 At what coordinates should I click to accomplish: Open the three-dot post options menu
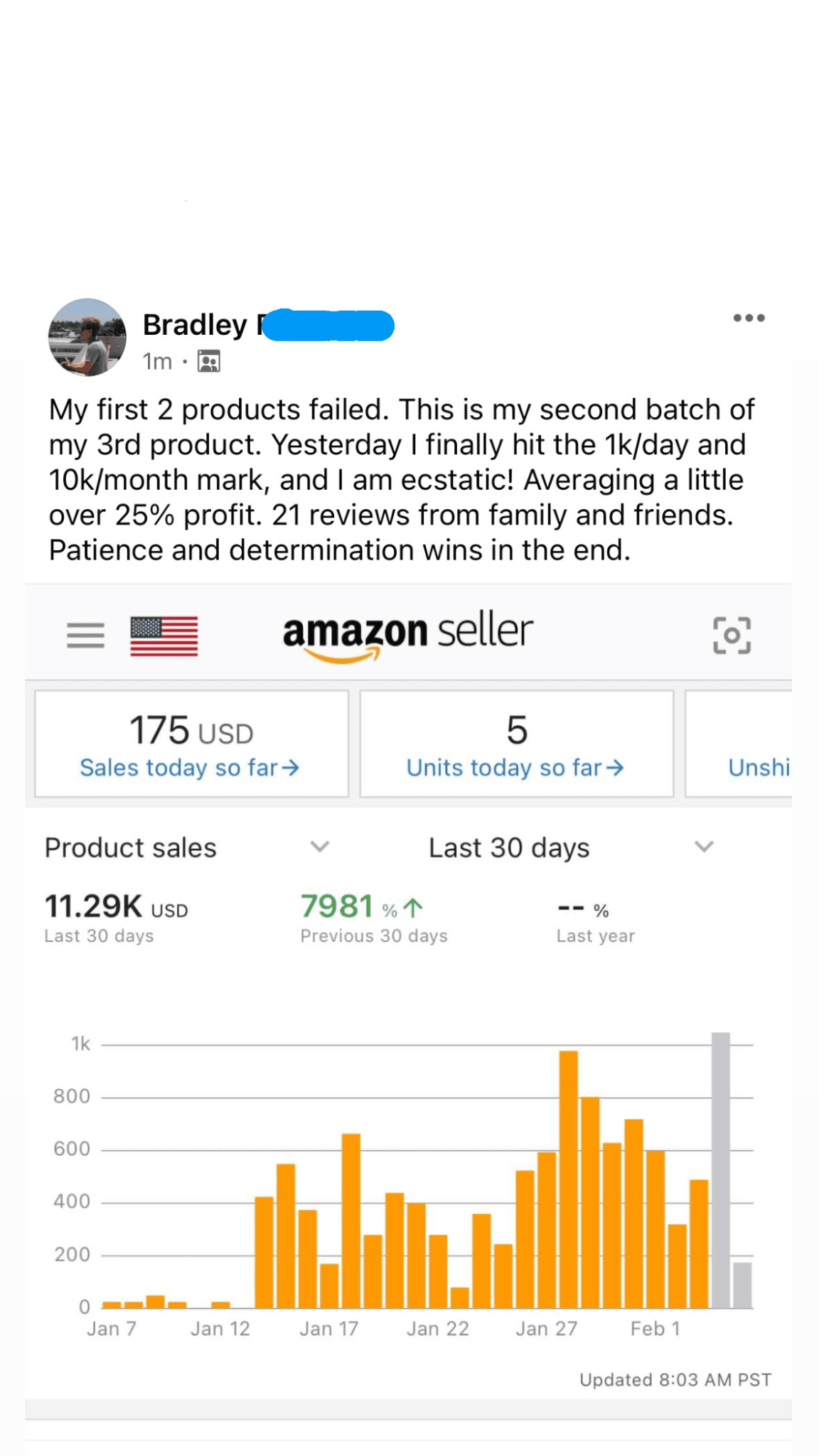pyautogui.click(x=749, y=318)
